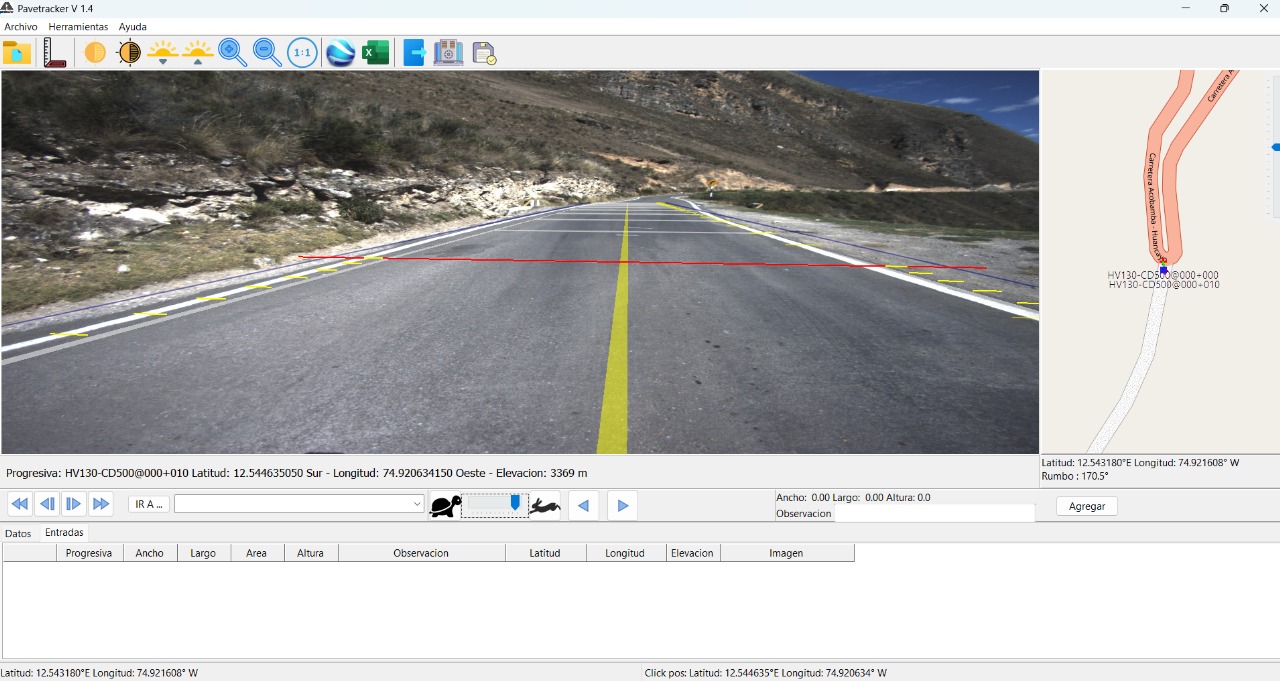This screenshot has height=681, width=1280.
Task: Expand the progresiva combo box dropdown
Action: coord(417,505)
